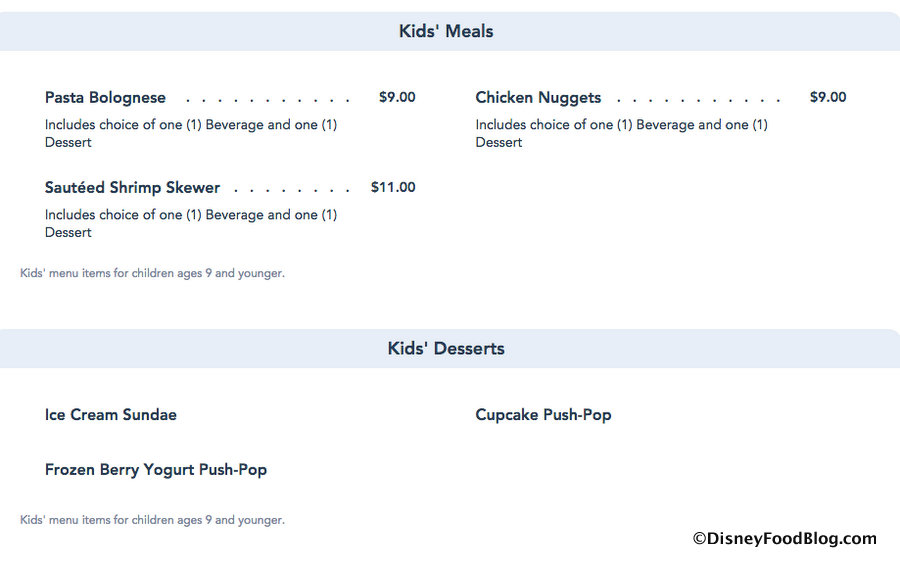Choose the Sautéed Shrimp Skewer item
Viewport: 900px width, 566px height.
click(132, 188)
